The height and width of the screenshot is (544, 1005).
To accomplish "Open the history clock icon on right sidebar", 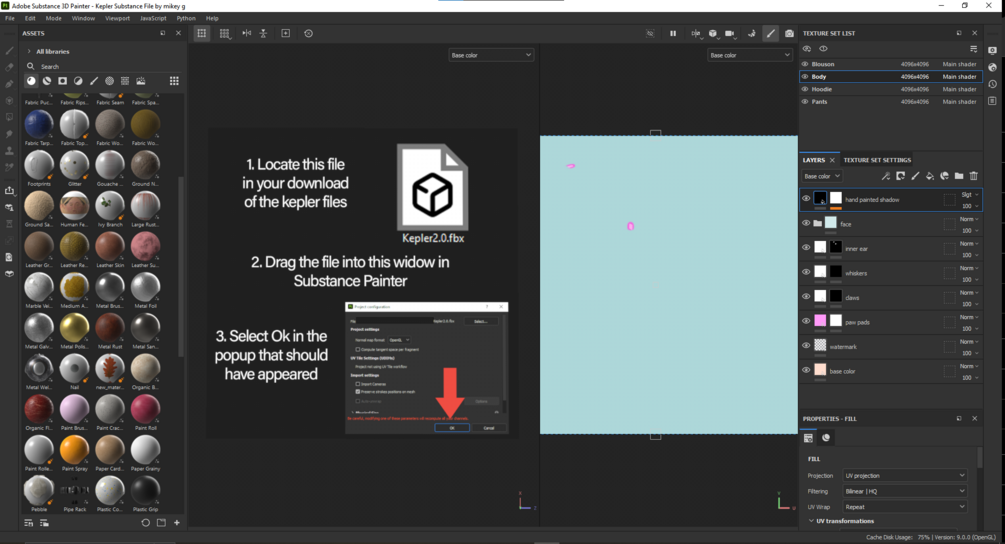I will click(992, 84).
